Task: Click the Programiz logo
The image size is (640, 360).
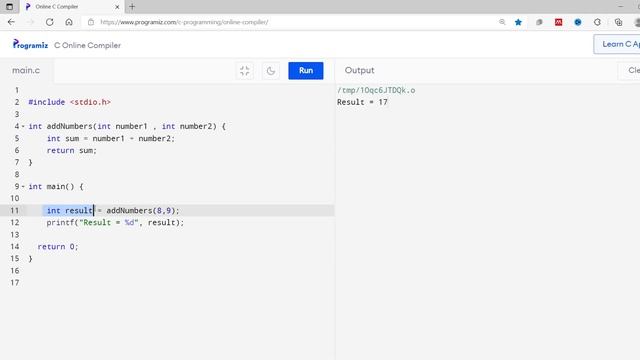Action: point(30,44)
